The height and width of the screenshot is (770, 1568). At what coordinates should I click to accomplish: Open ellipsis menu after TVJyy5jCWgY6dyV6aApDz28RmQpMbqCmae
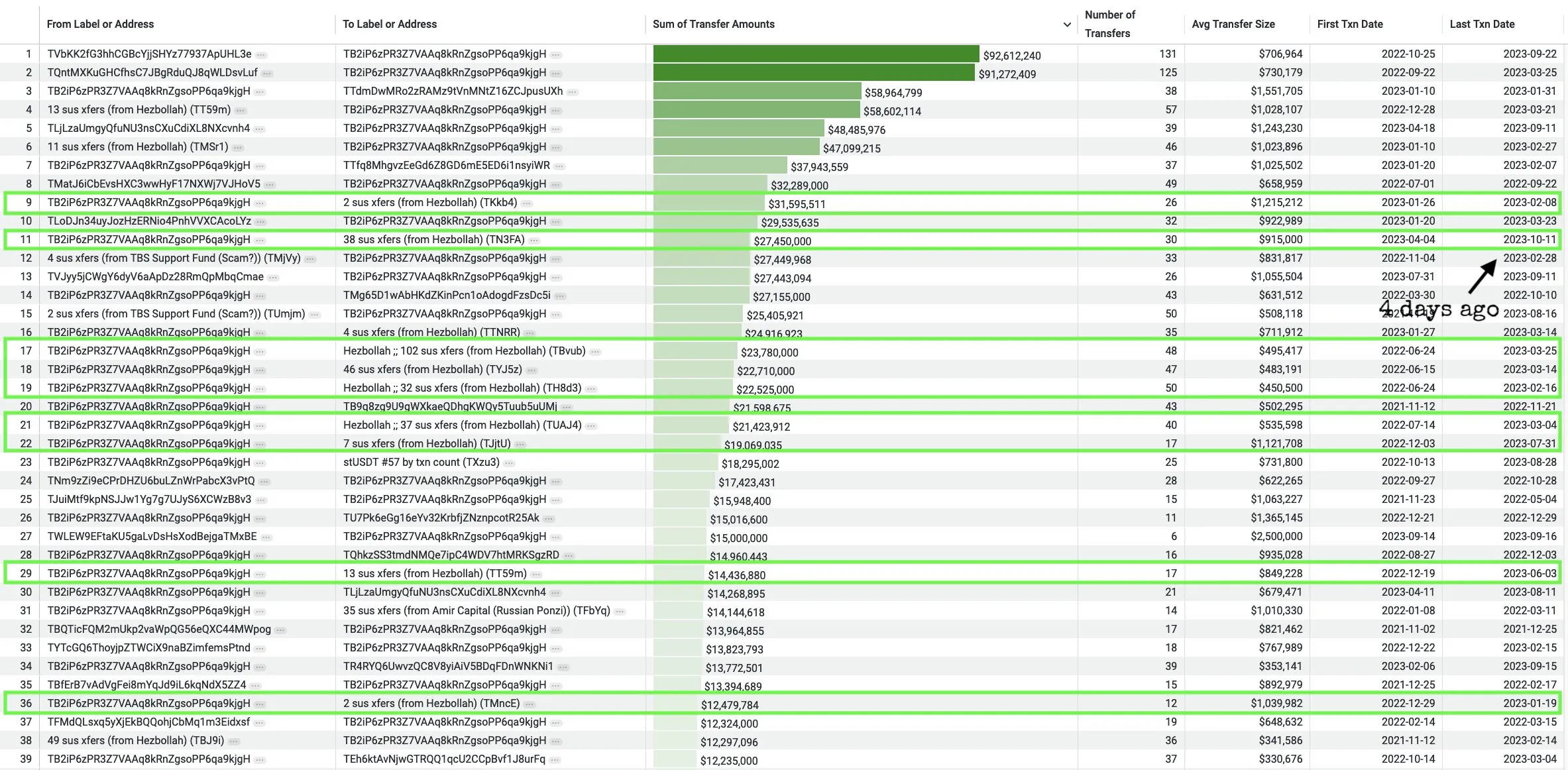tap(273, 277)
